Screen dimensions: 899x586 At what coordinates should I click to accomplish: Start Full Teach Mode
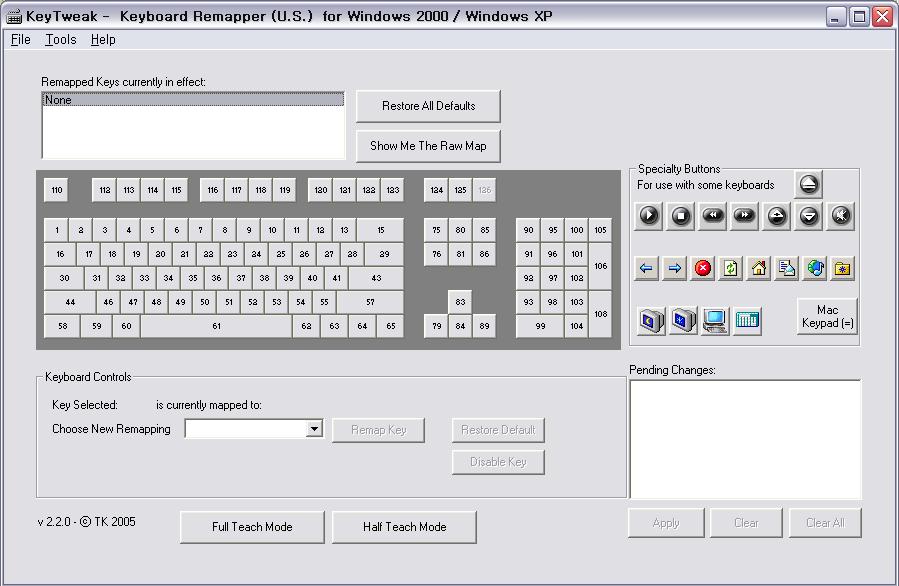click(x=252, y=527)
